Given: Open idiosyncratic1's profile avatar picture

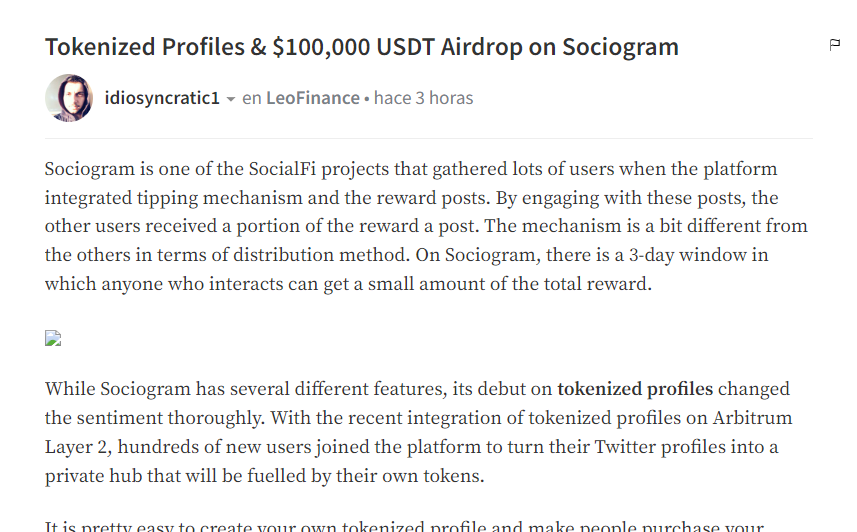Looking at the screenshot, I should point(69,98).
